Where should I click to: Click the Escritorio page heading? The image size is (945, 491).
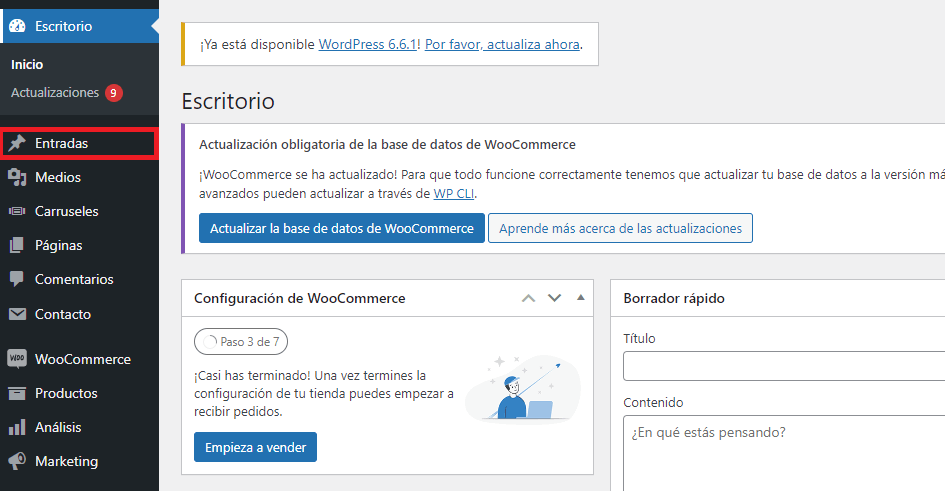click(228, 101)
